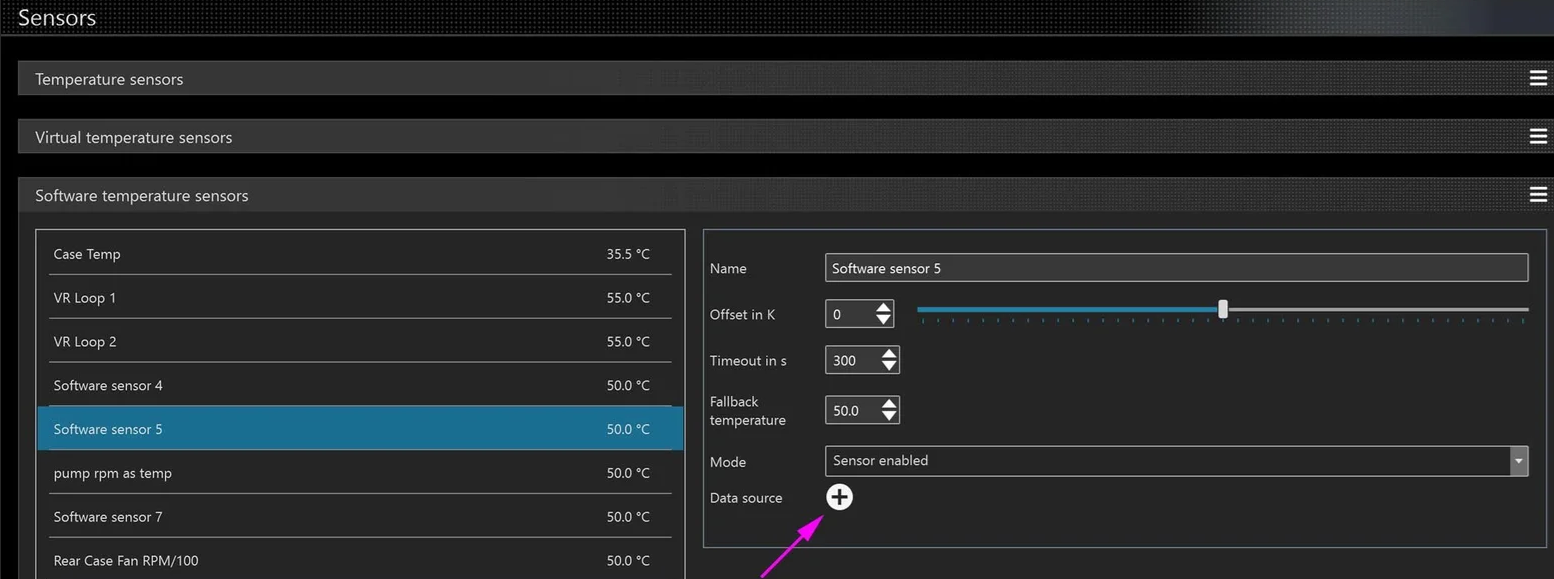Increase Timeout in s with up arrow
The image size is (1554, 579).
click(x=889, y=354)
